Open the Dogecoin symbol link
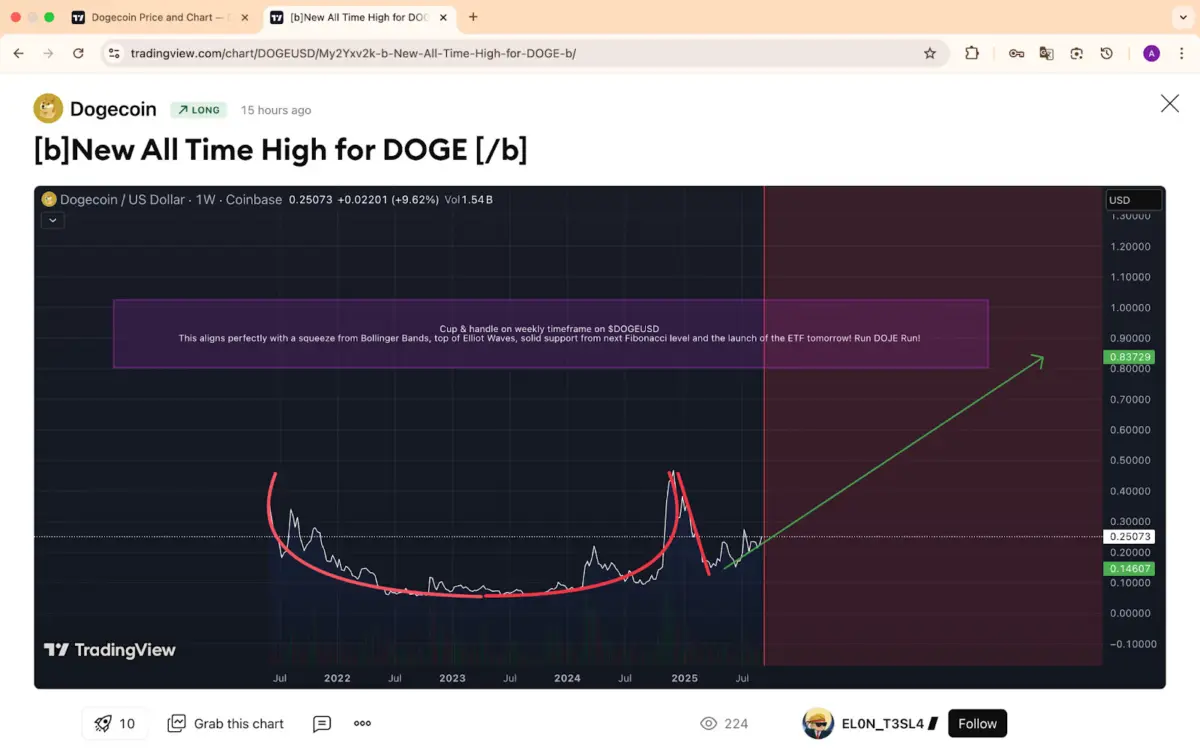1200x750 pixels. pyautogui.click(x=113, y=109)
